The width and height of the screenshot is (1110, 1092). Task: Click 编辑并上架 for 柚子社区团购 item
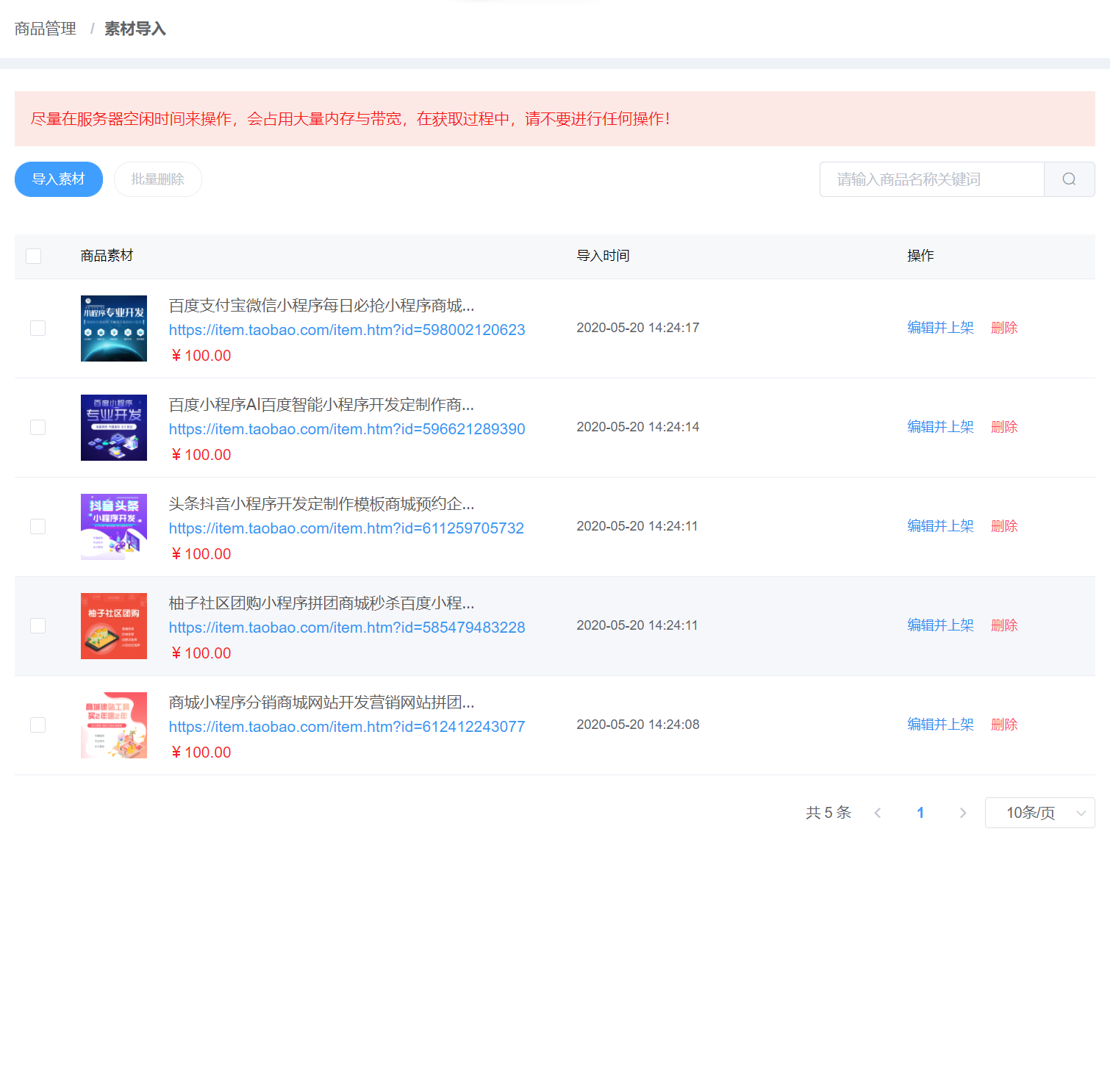[x=940, y=625]
